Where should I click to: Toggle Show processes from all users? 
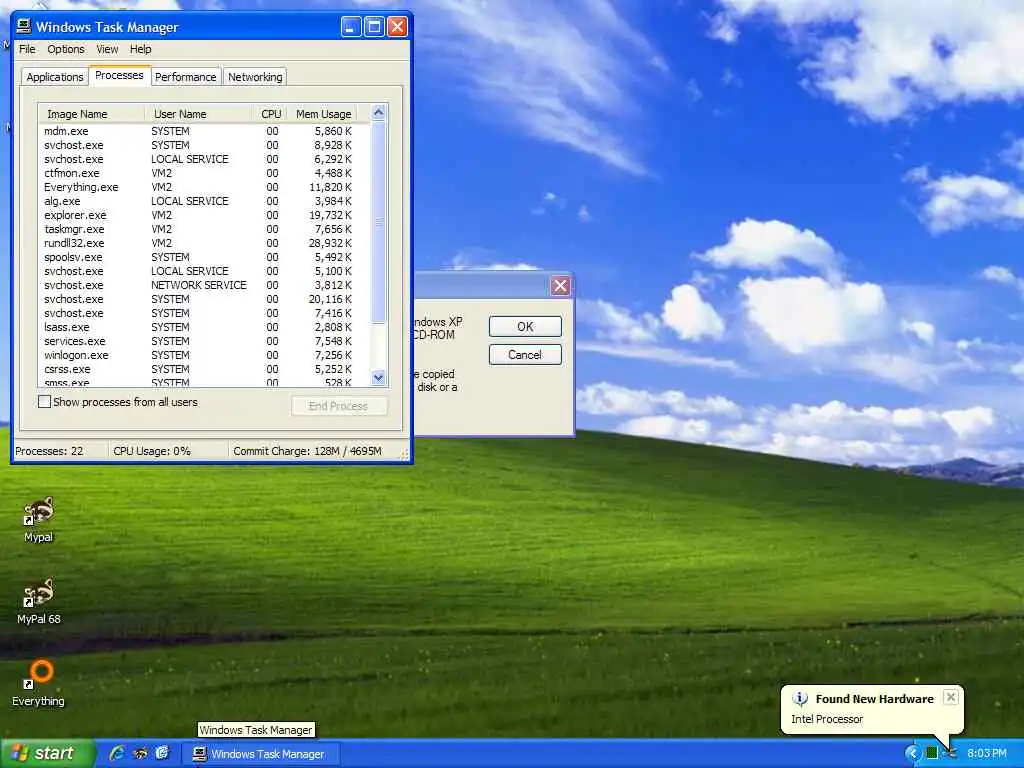tap(44, 402)
